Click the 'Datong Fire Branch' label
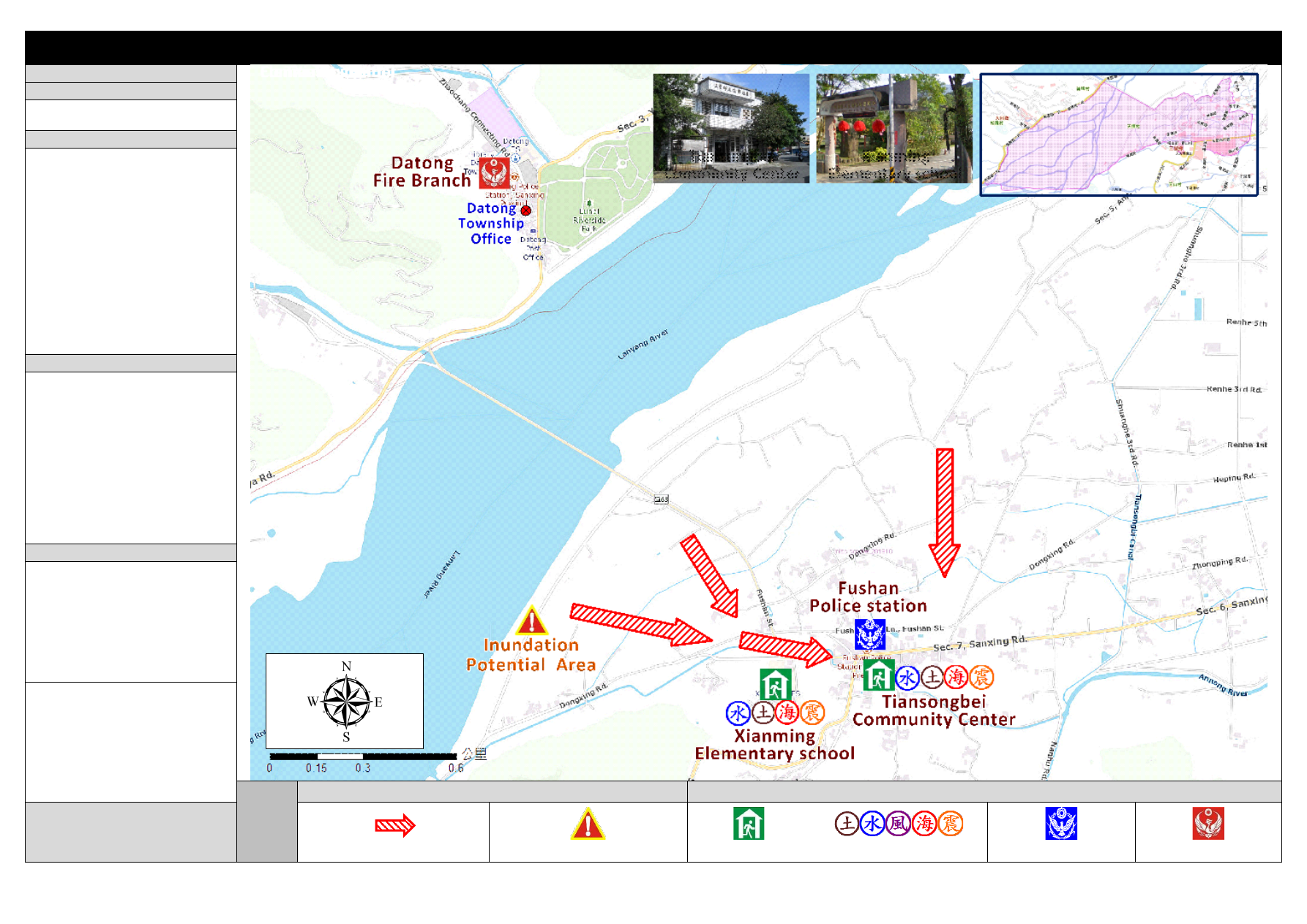 point(422,172)
